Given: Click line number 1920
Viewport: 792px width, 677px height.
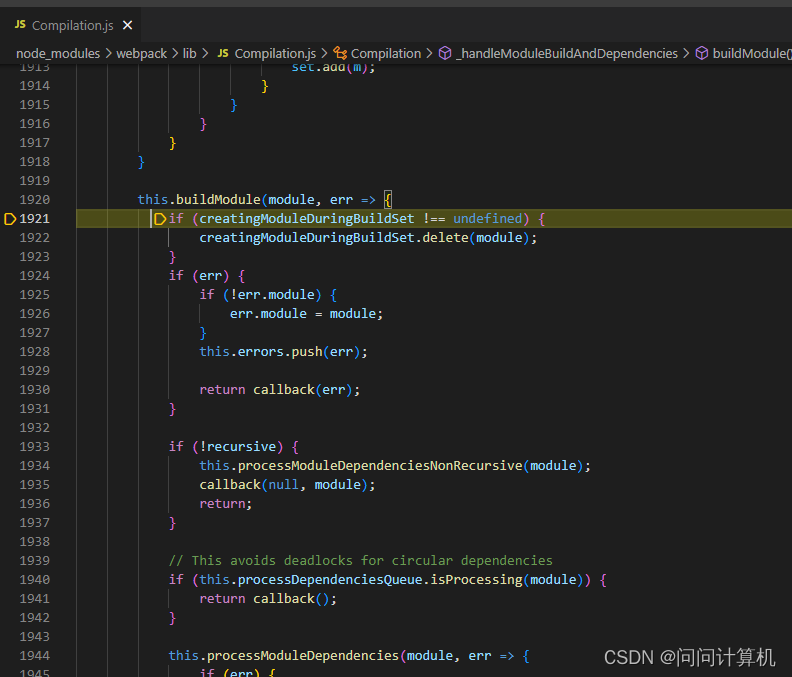Looking at the screenshot, I should (34, 200).
